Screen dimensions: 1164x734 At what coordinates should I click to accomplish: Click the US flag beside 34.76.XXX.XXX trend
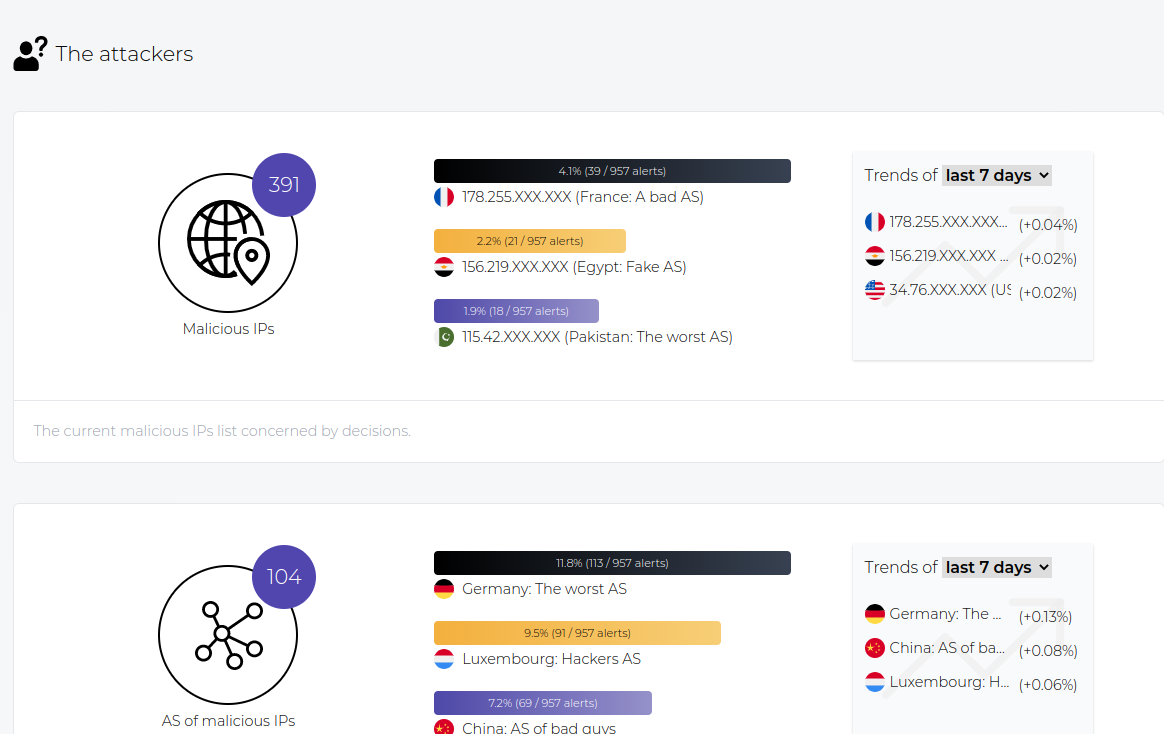pyautogui.click(x=875, y=289)
